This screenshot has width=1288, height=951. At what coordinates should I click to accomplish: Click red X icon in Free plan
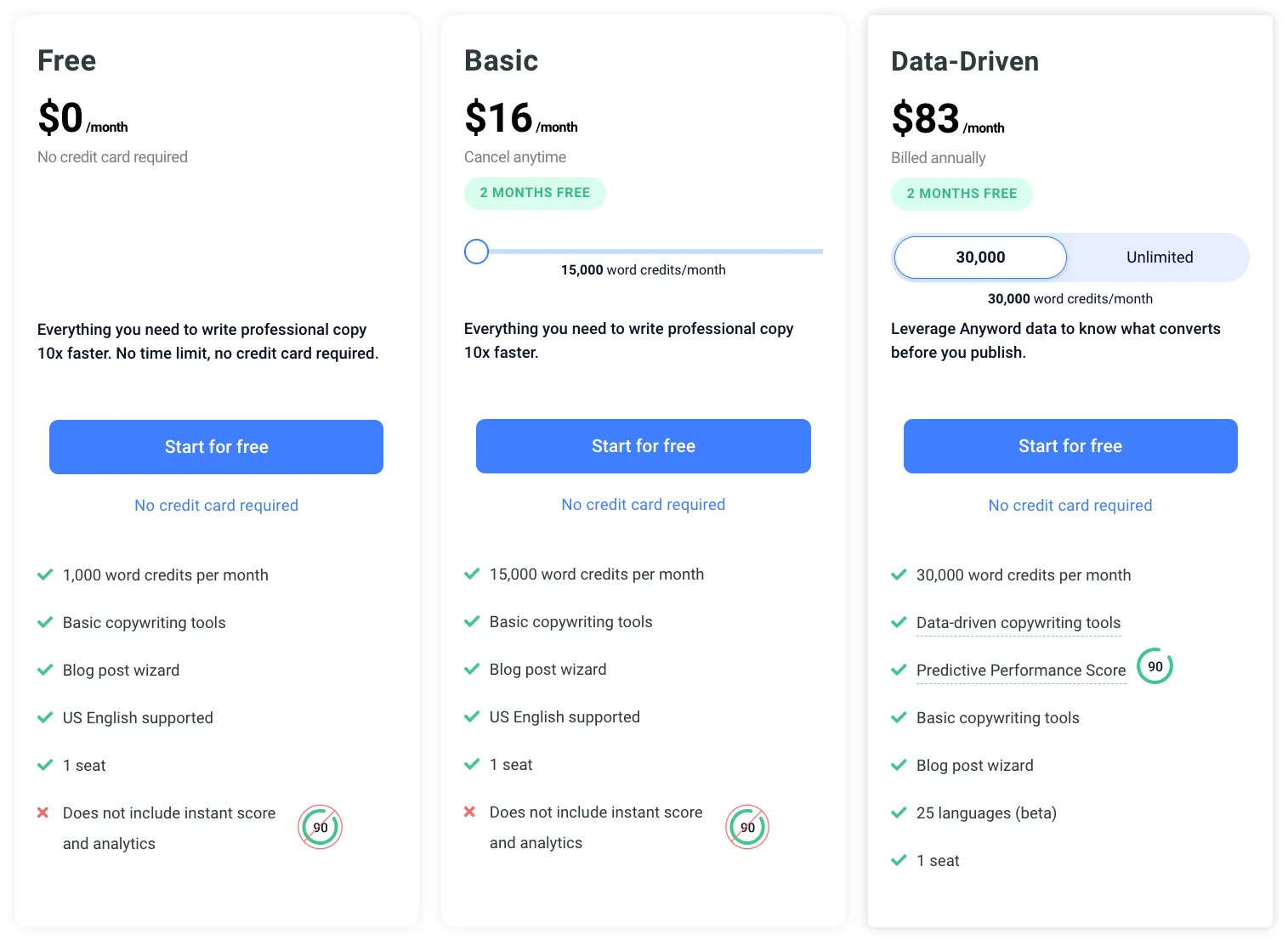tap(43, 813)
